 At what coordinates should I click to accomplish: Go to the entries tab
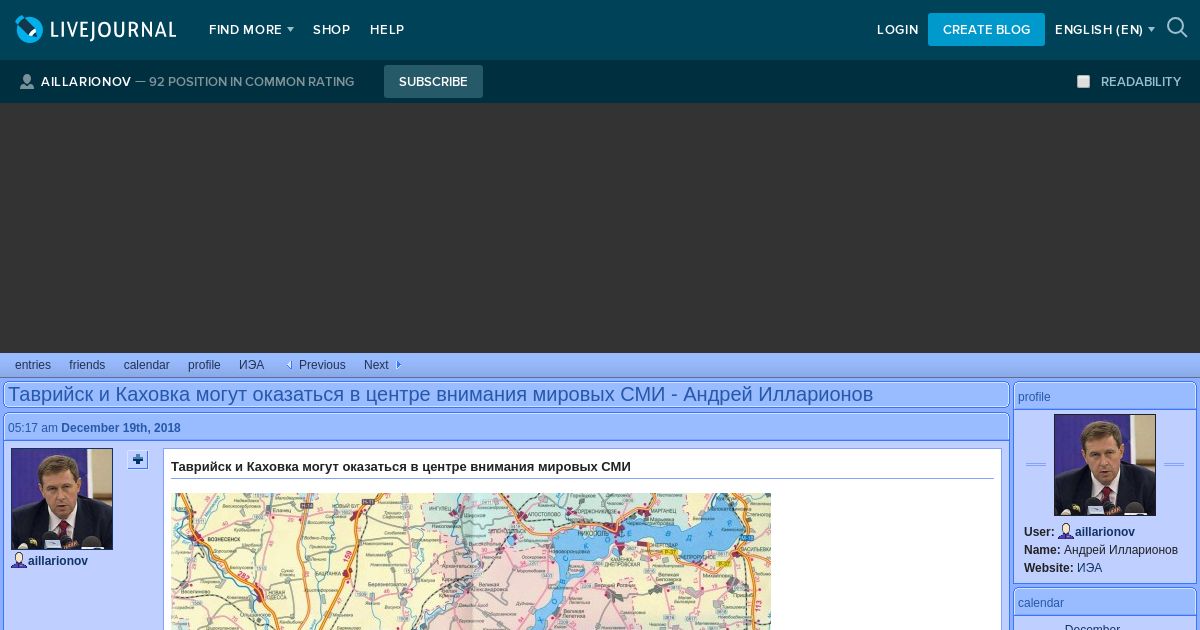33,365
